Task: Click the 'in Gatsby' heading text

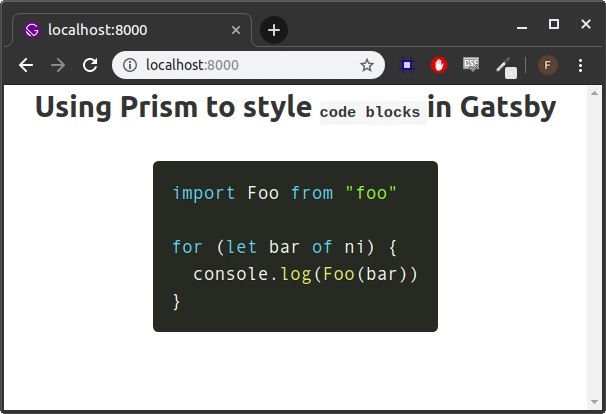Action: click(x=492, y=107)
